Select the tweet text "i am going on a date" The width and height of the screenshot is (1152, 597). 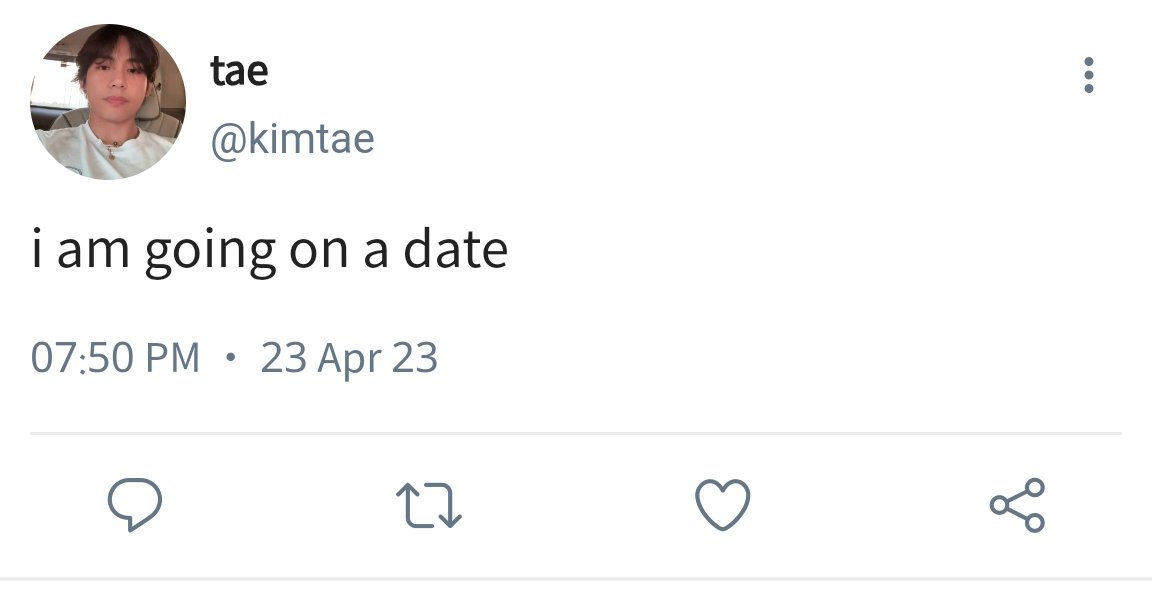270,252
